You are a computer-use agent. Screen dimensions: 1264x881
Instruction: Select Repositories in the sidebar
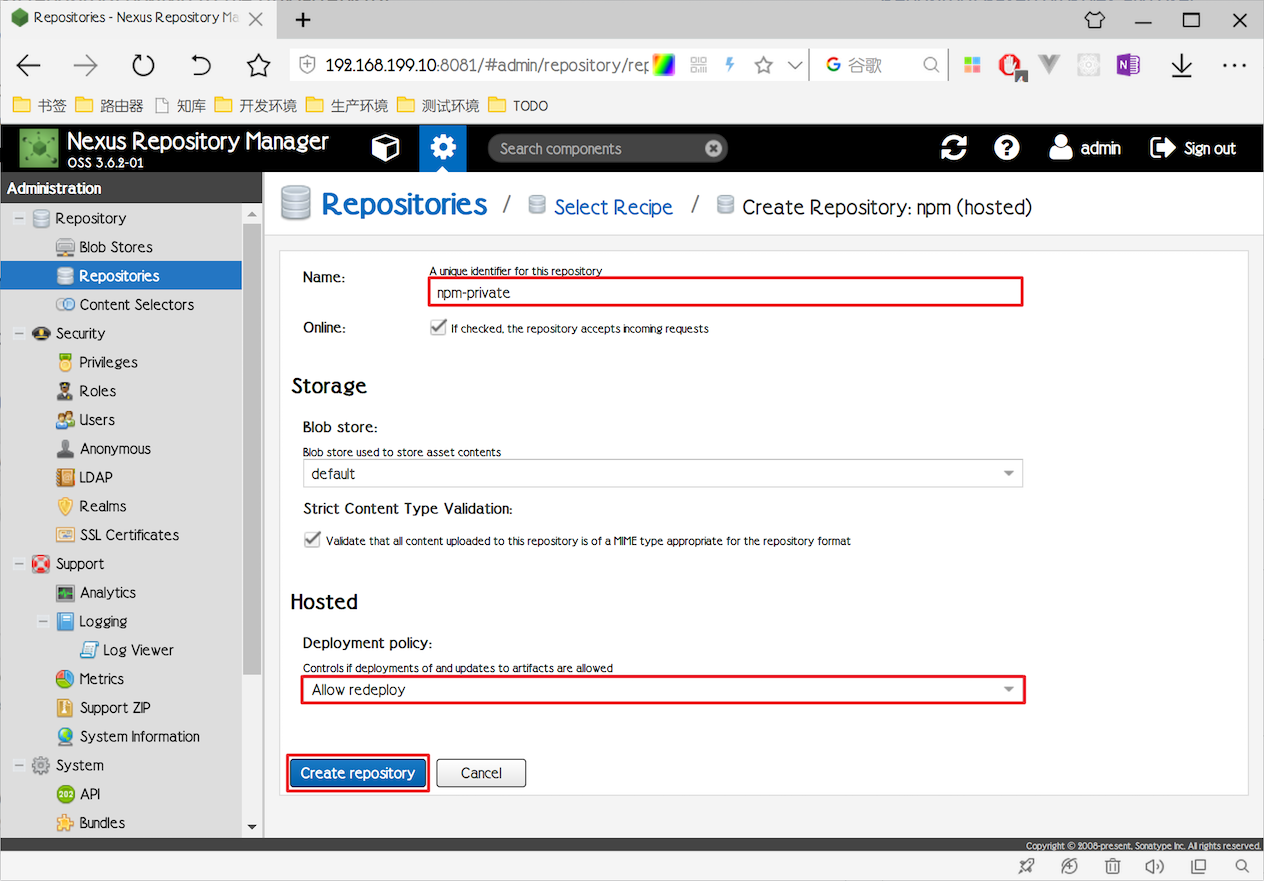119,276
